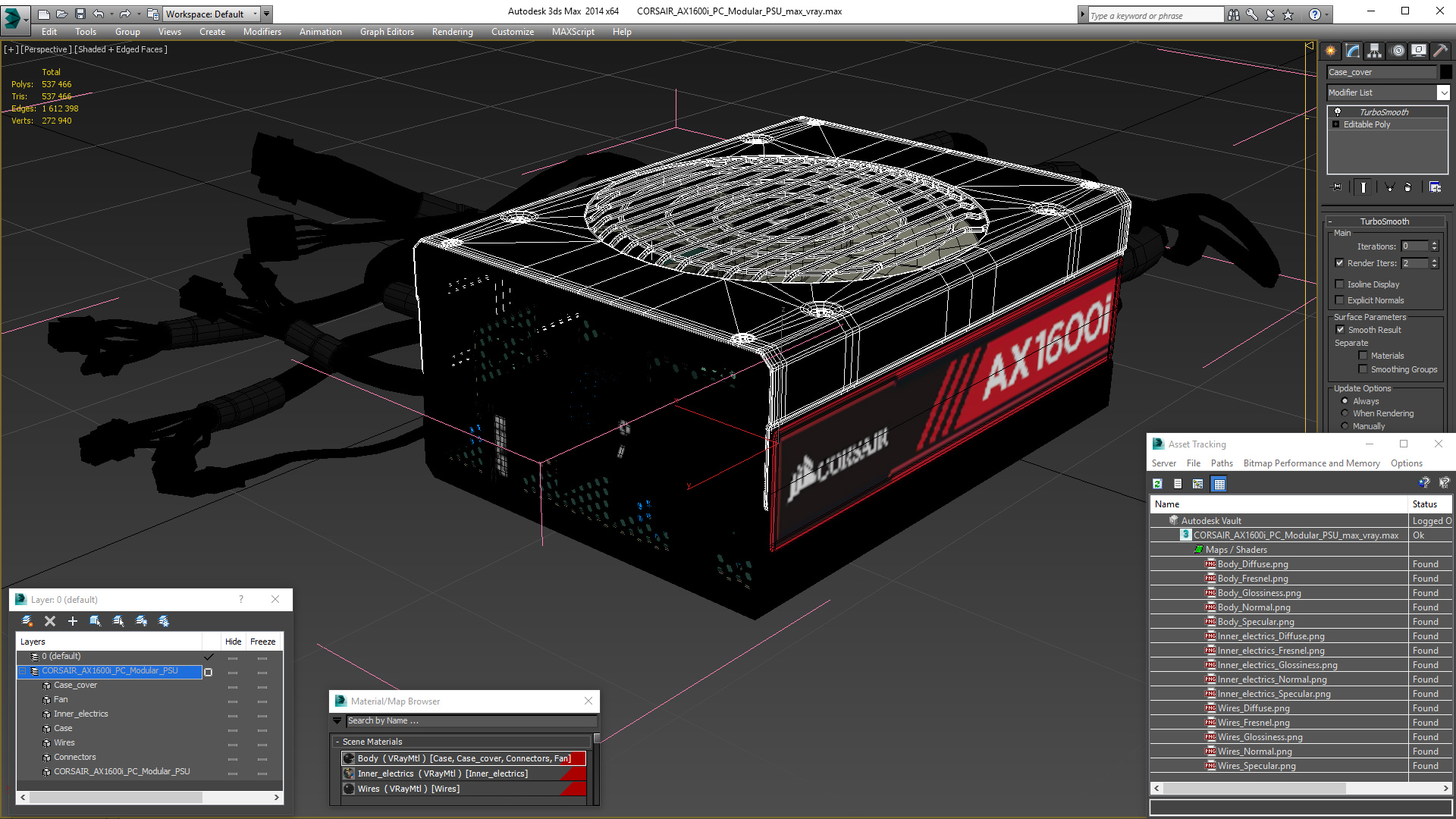This screenshot has width=1456, height=819.
Task: Create new layer icon in Layer dialog
Action: tap(27, 621)
